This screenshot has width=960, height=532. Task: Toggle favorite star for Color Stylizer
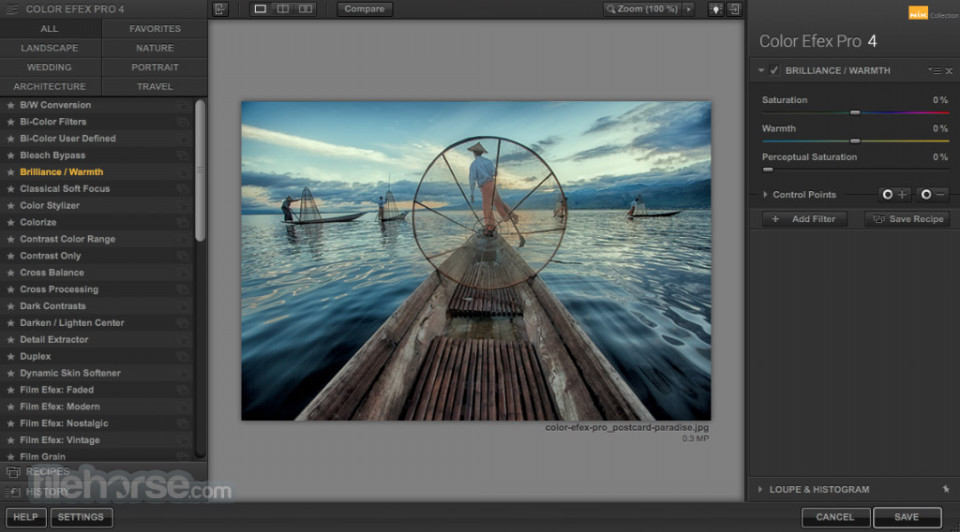coord(10,206)
